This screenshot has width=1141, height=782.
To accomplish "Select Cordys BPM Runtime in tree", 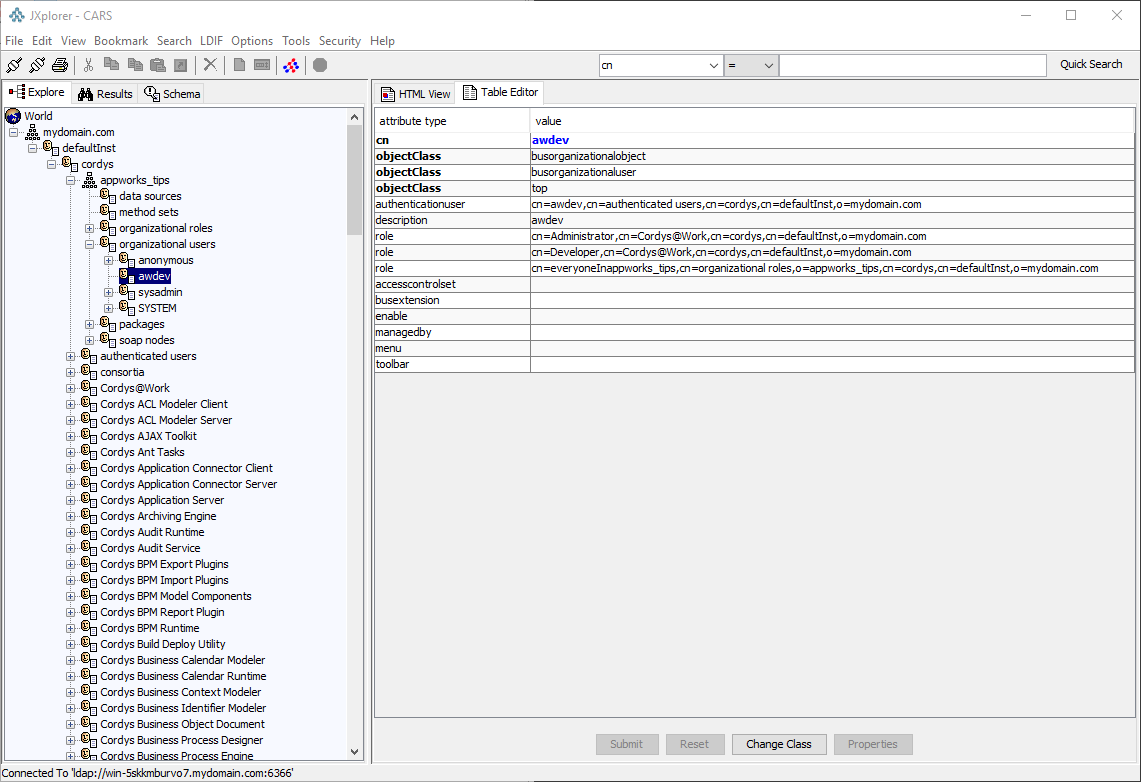I will click(x=150, y=629).
